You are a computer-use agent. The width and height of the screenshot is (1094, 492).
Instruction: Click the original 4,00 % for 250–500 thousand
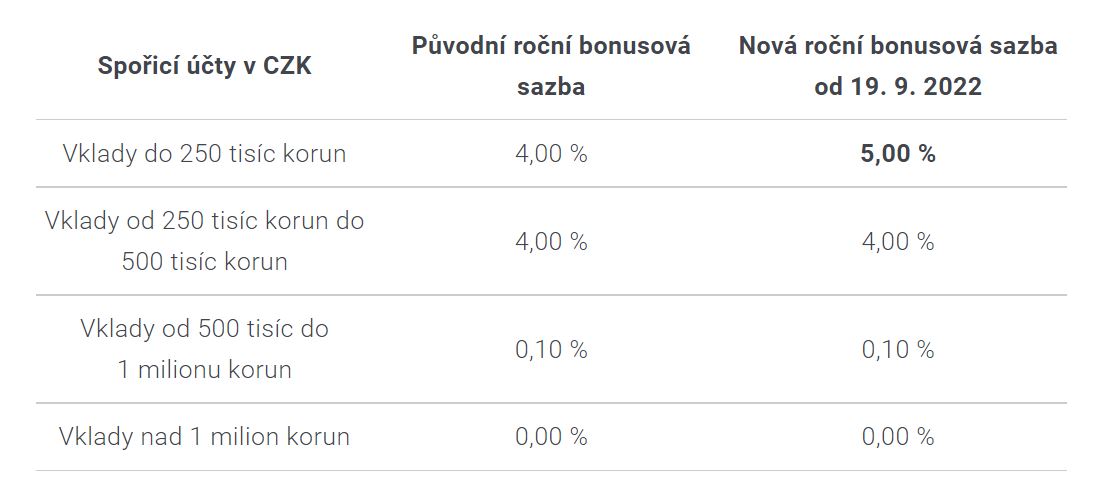(x=551, y=241)
